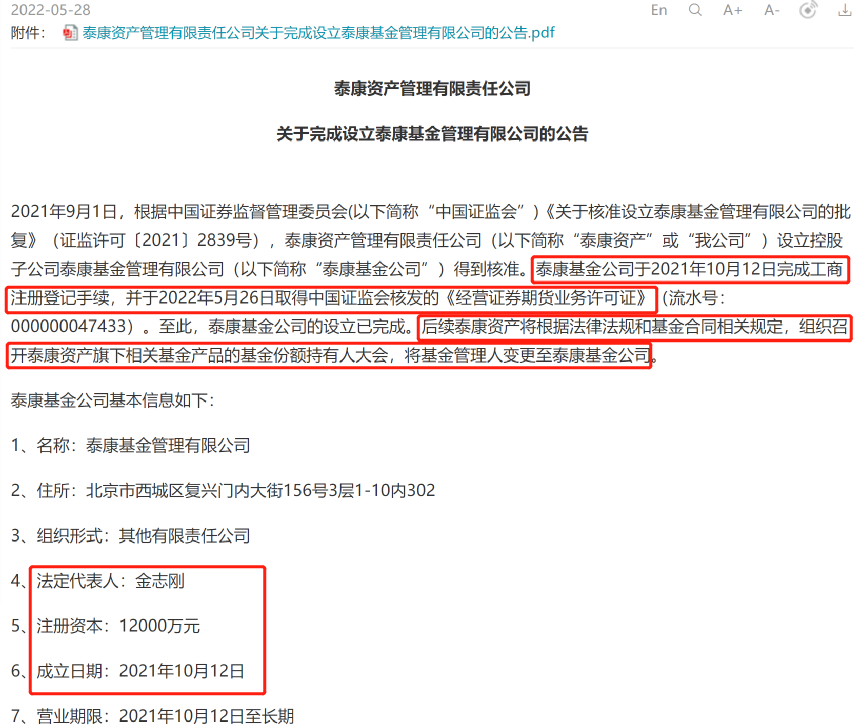Screen dimensions: 856x728
Task: Click the 名称:泰康基金管理有限公司 line
Action: point(130,445)
